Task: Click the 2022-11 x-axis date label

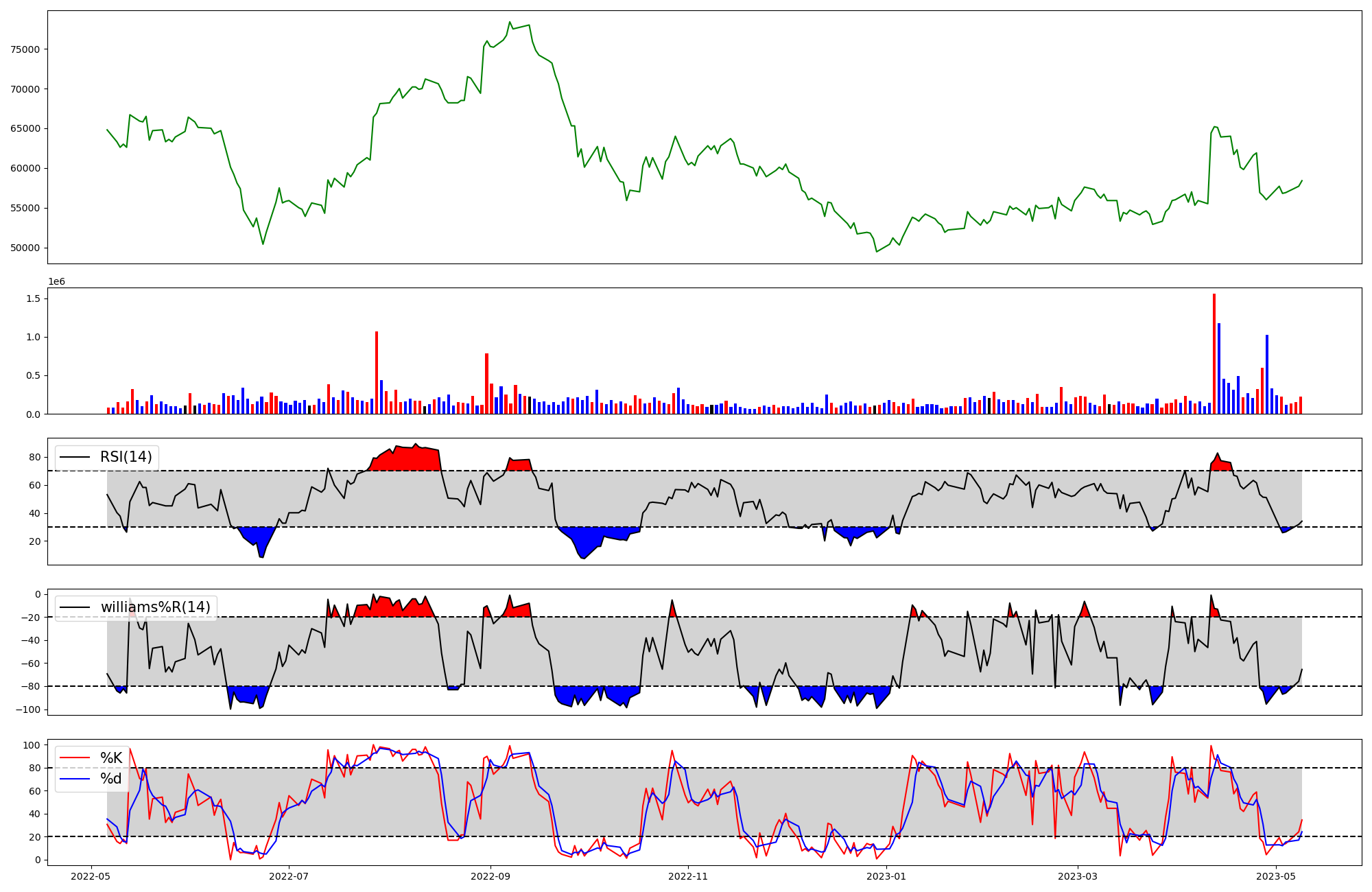Action: tap(688, 876)
